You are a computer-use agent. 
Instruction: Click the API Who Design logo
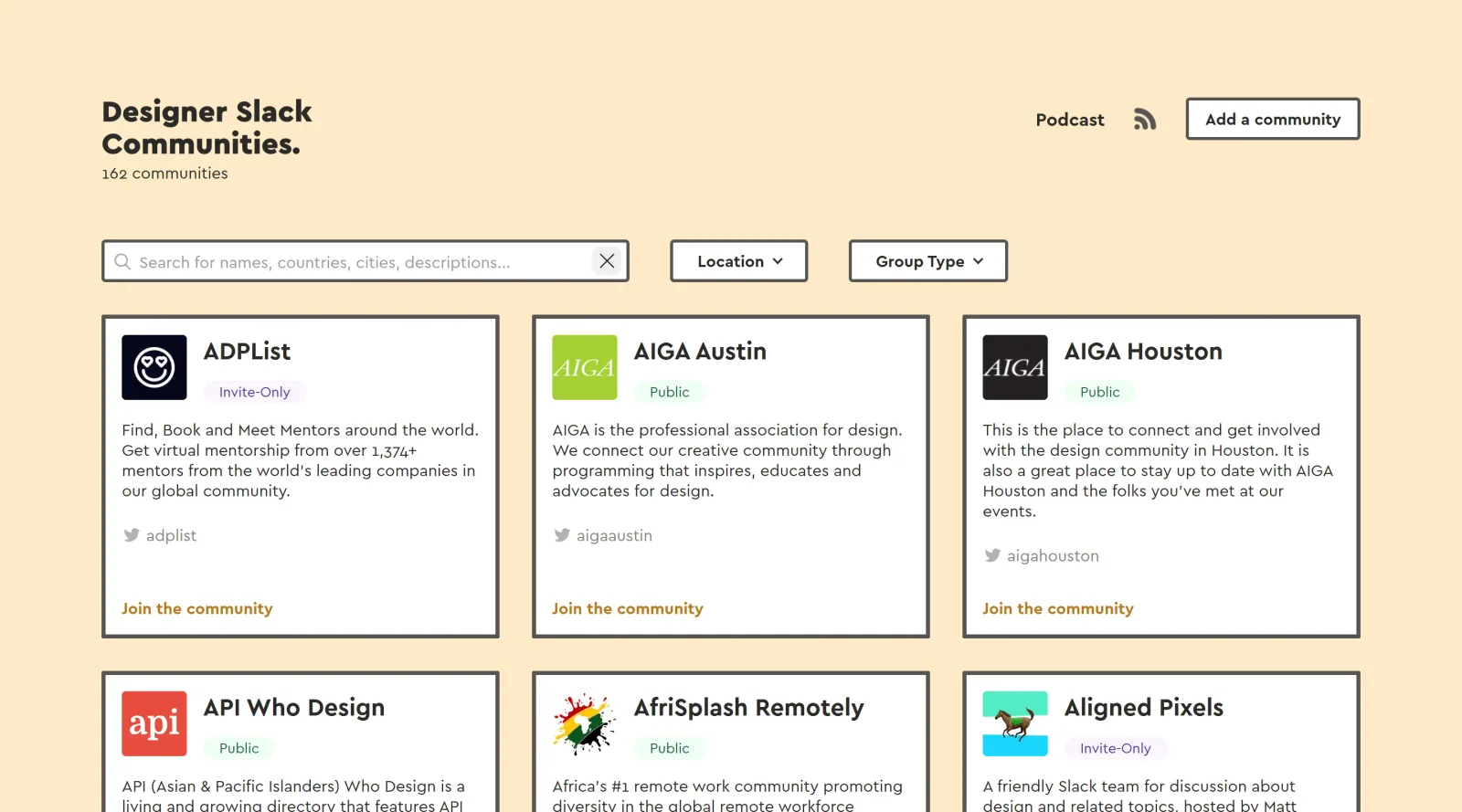point(154,723)
